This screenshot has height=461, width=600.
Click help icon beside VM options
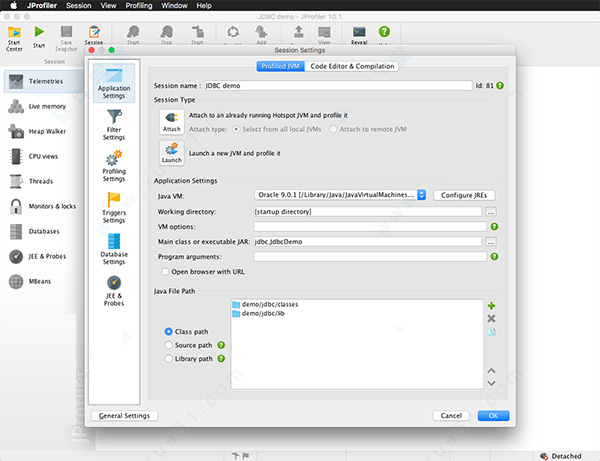point(494,227)
